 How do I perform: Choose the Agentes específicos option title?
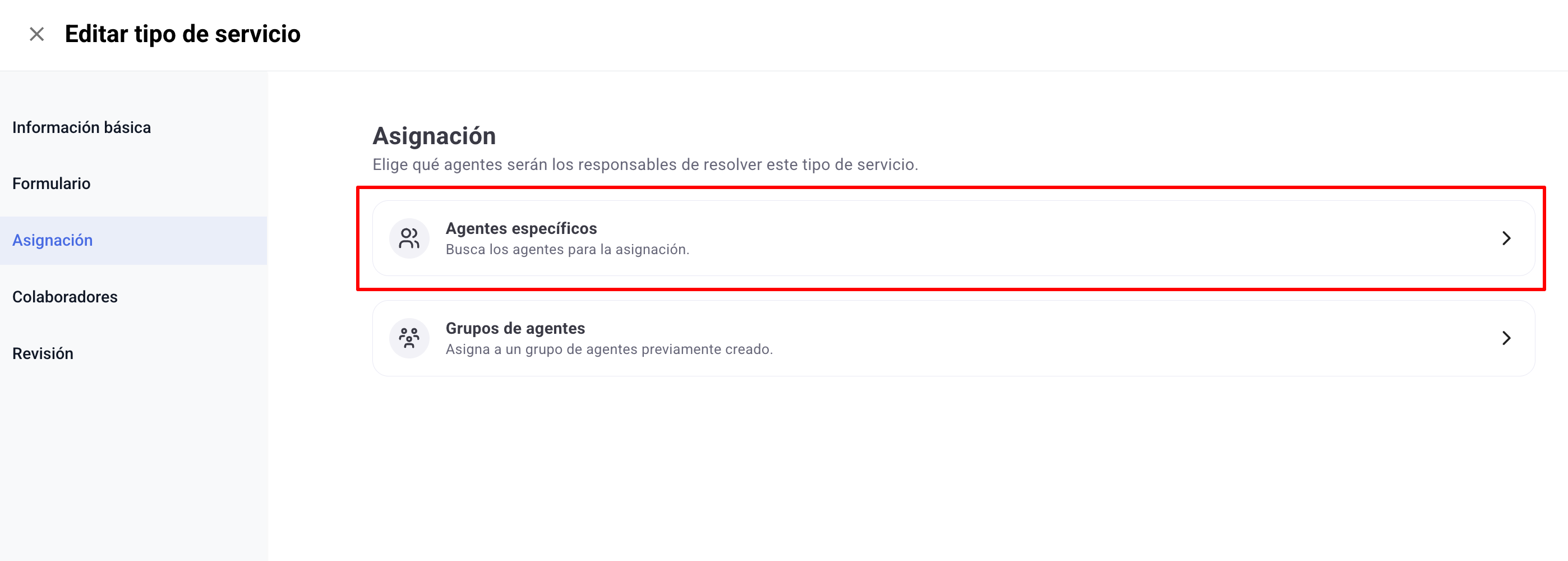point(521,228)
